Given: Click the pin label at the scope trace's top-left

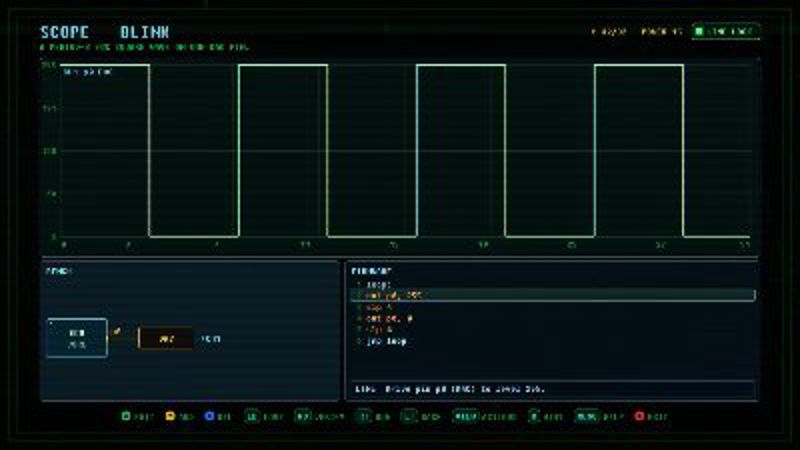Looking at the screenshot, I should (88, 72).
